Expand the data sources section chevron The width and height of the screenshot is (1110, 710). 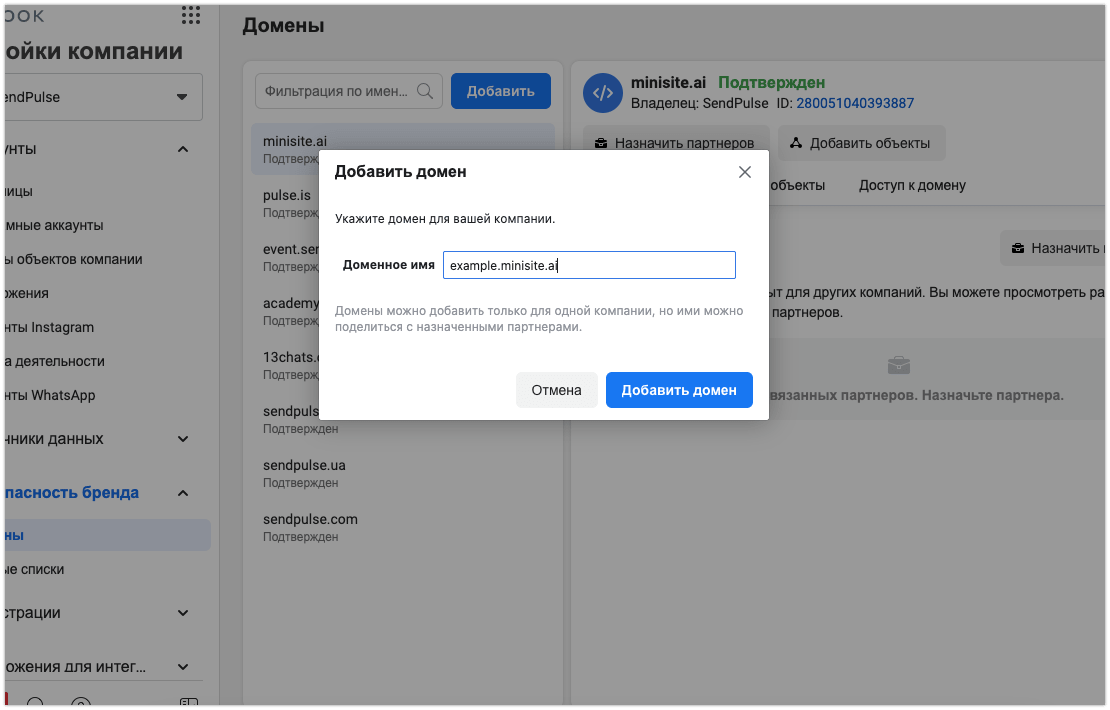(183, 439)
